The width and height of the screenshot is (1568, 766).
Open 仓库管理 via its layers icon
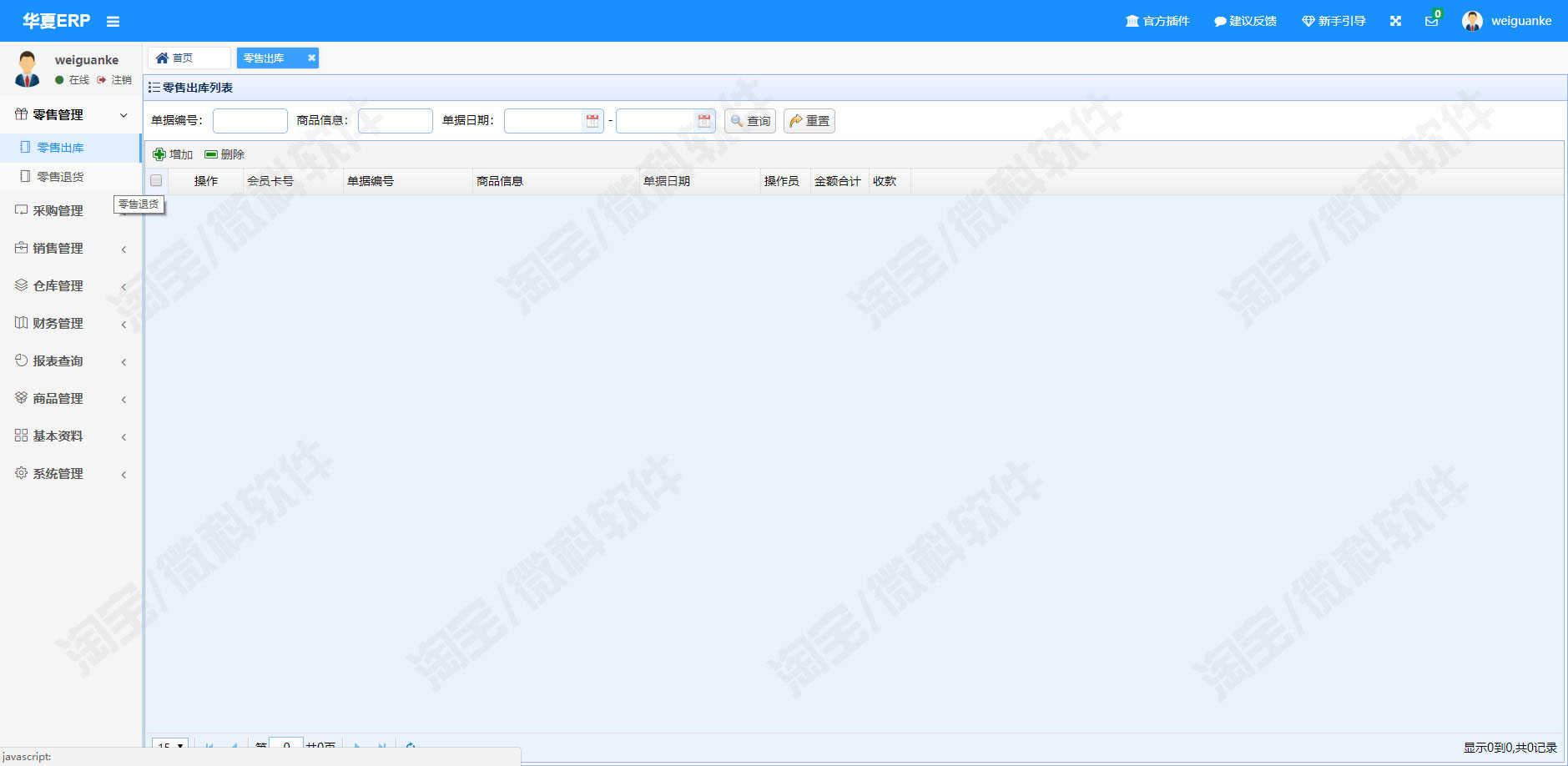[x=22, y=285]
